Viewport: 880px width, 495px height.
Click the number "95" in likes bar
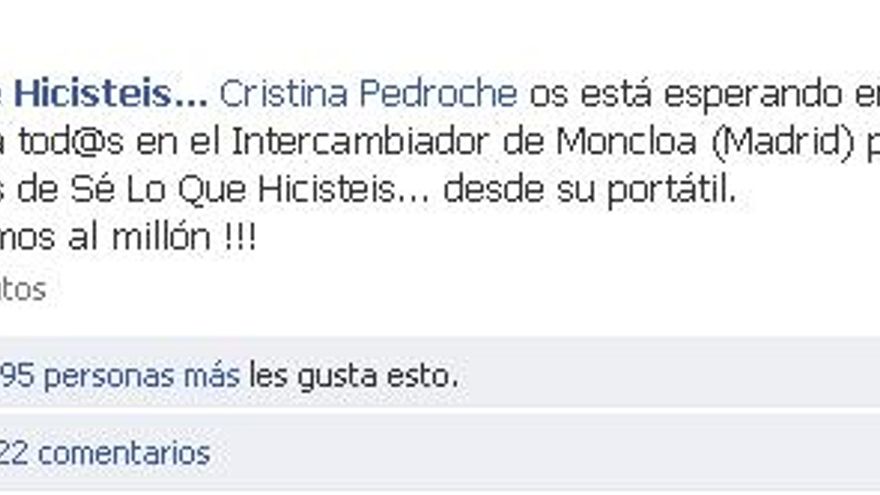click(17, 375)
